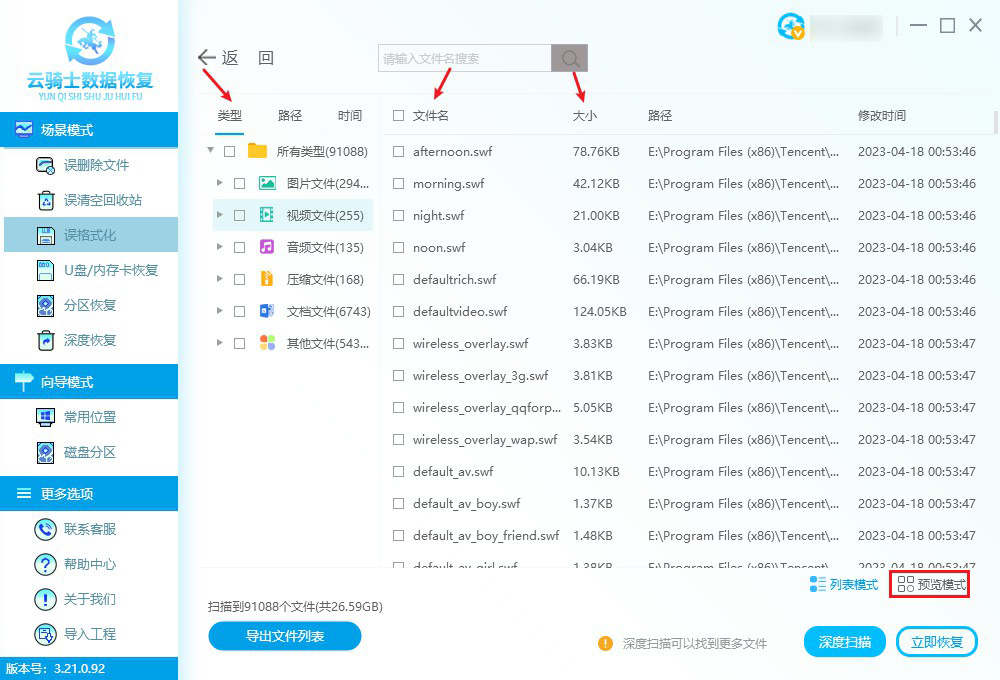The width and height of the screenshot is (1000, 680).
Task: Click the 磁盘分区 icon under 向导模式
Action: (x=45, y=455)
